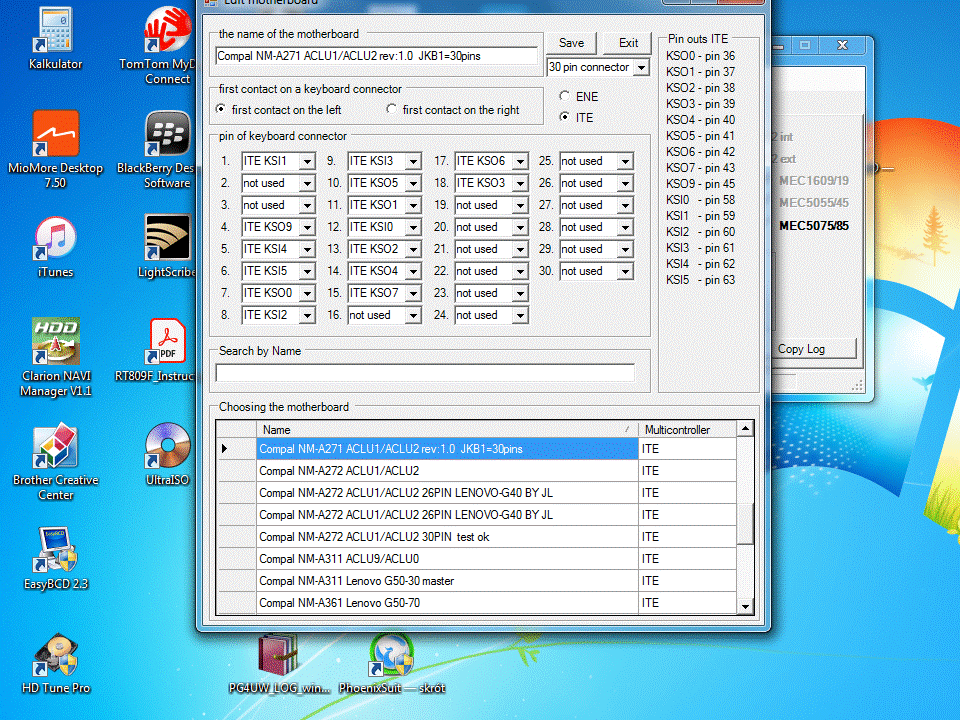Open pin 1 ITE KSI1 dropdown
The height and width of the screenshot is (720, 960).
pos(307,161)
